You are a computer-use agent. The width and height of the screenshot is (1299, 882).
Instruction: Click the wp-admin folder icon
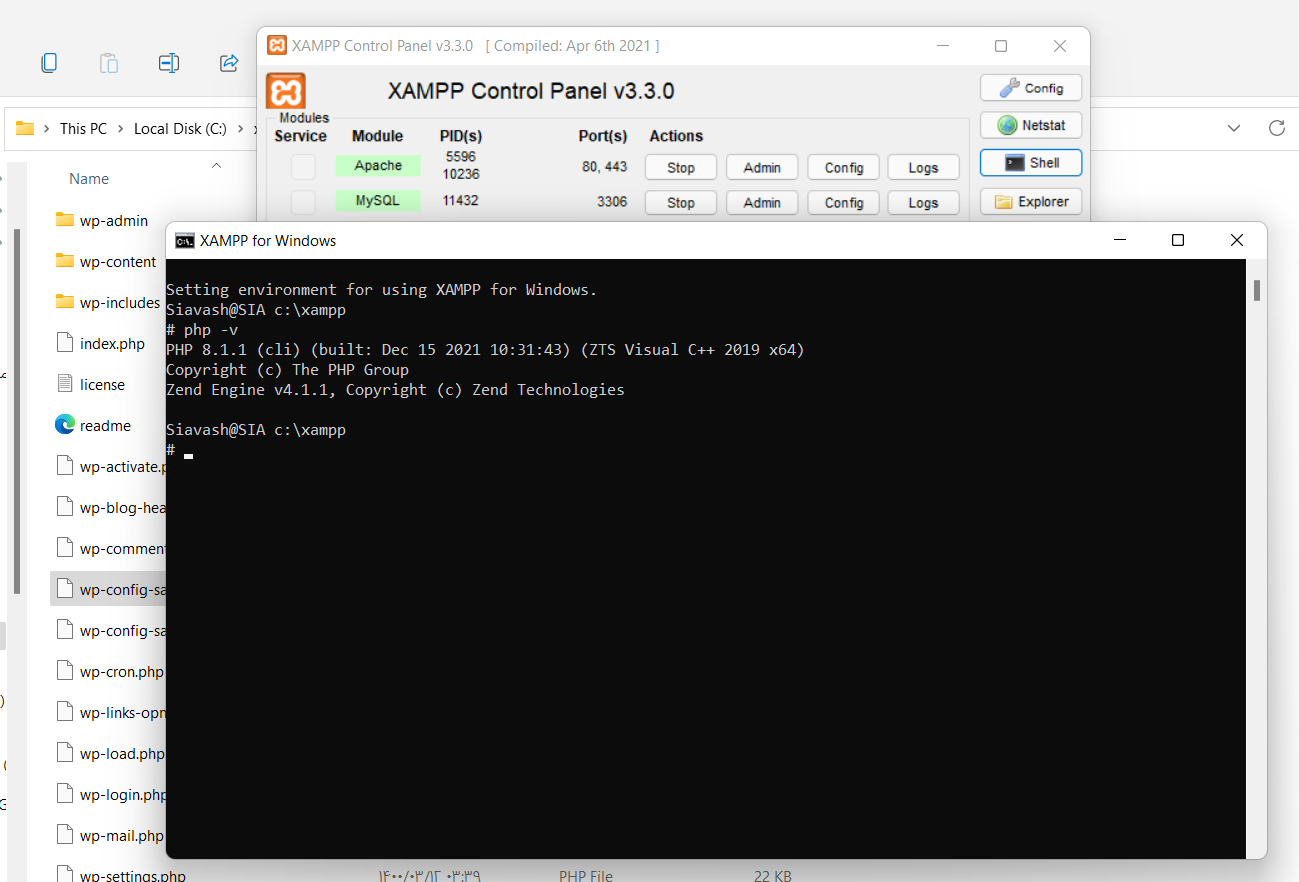click(65, 220)
